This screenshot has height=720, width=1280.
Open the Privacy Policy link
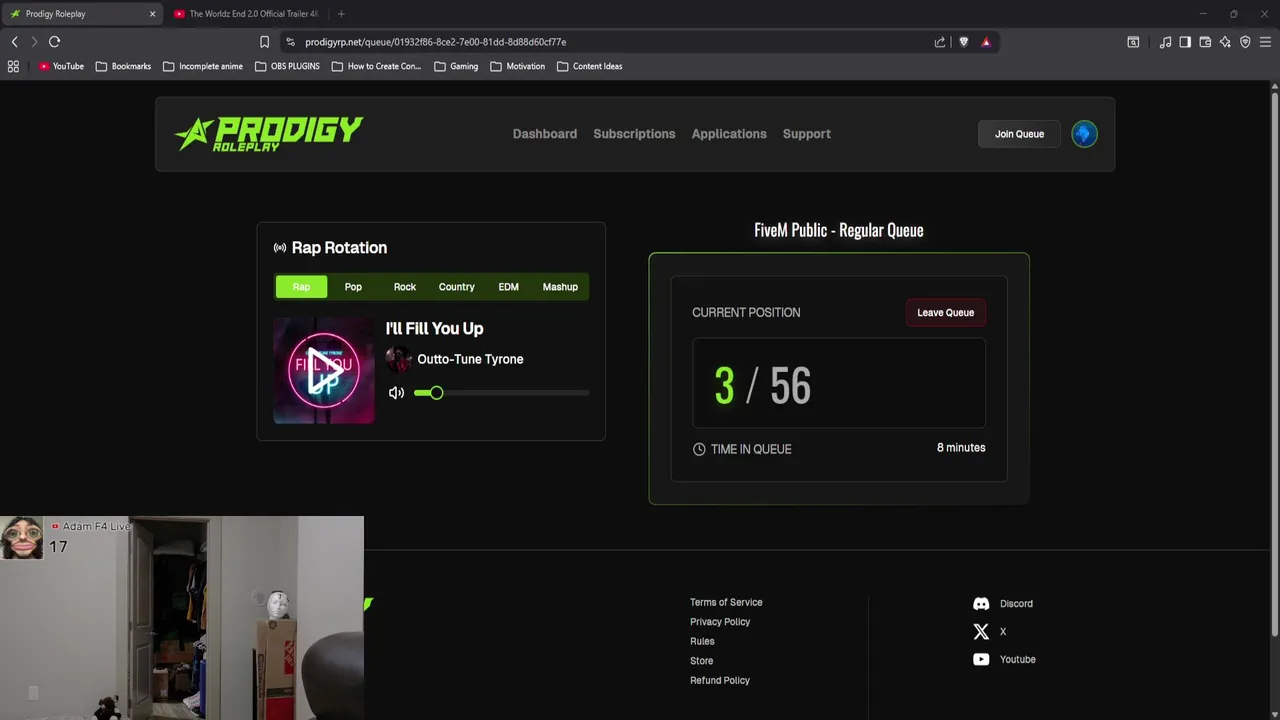(x=720, y=622)
